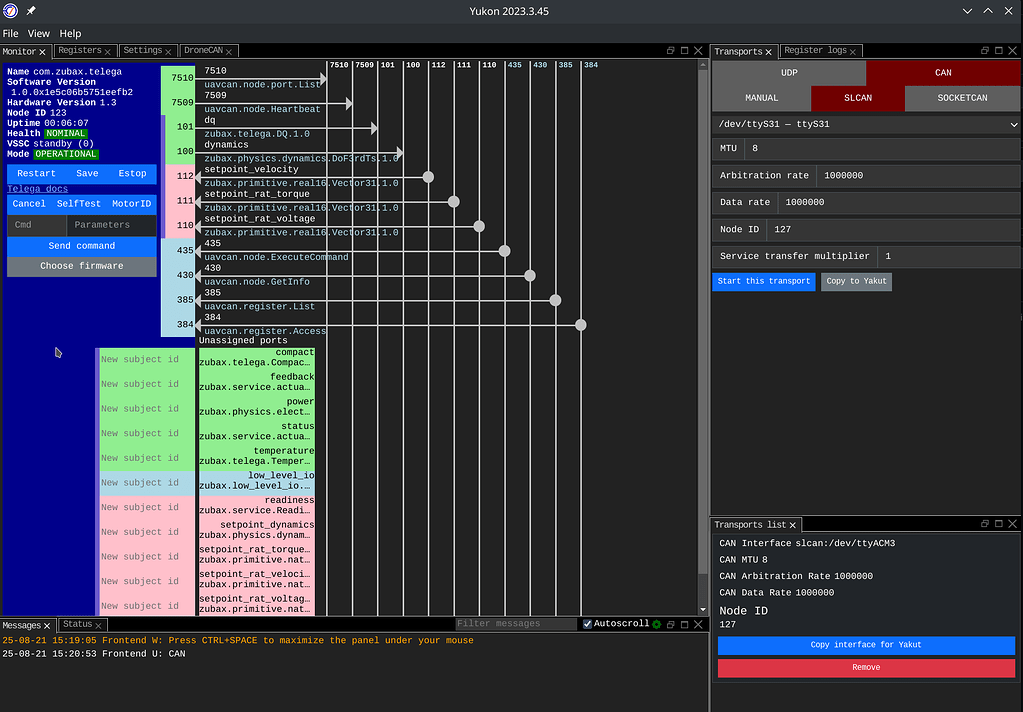The width and height of the screenshot is (1023, 712).
Task: Click the Choose firmware button
Action: click(82, 266)
